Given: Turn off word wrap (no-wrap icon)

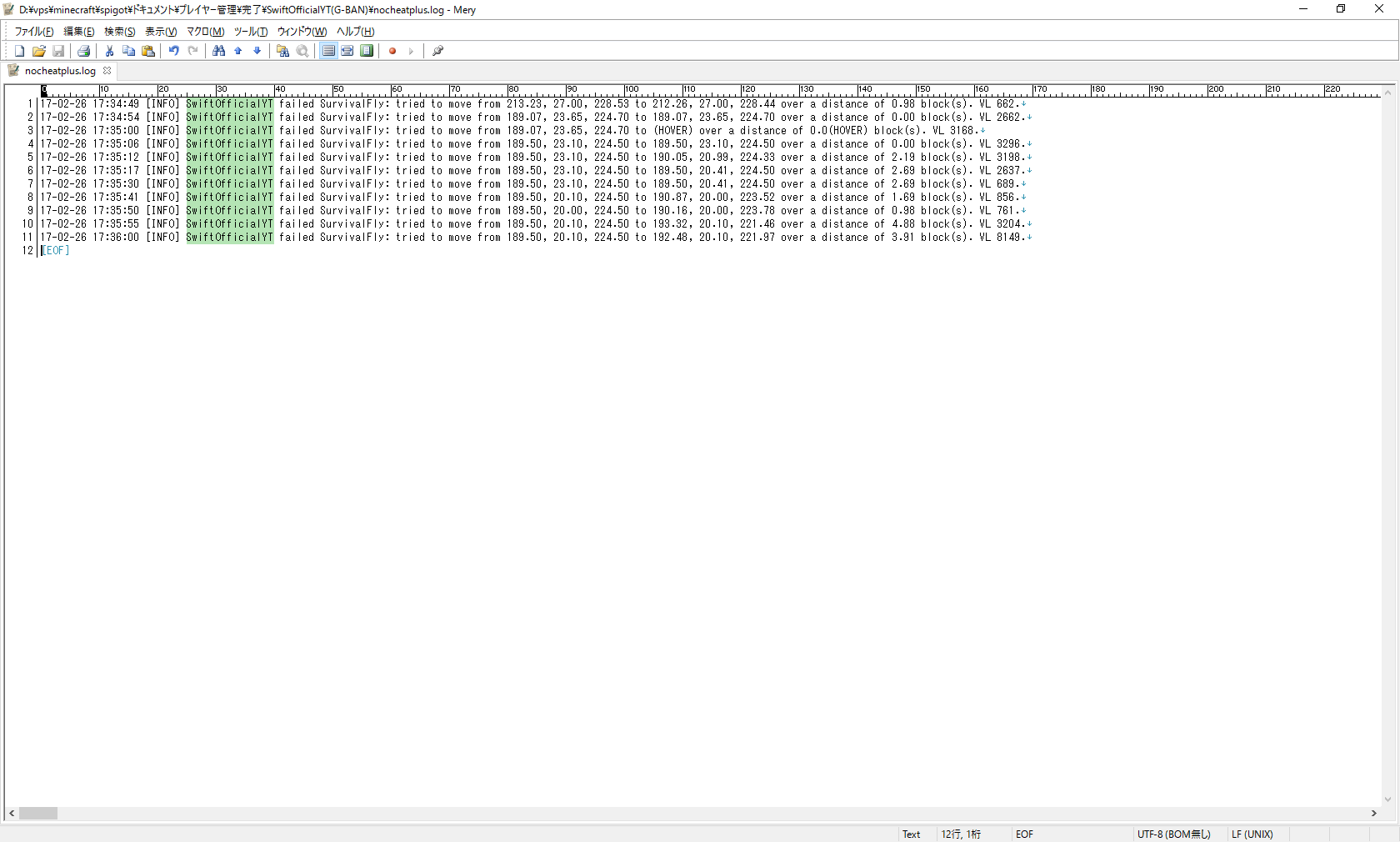Looking at the screenshot, I should pyautogui.click(x=328, y=51).
